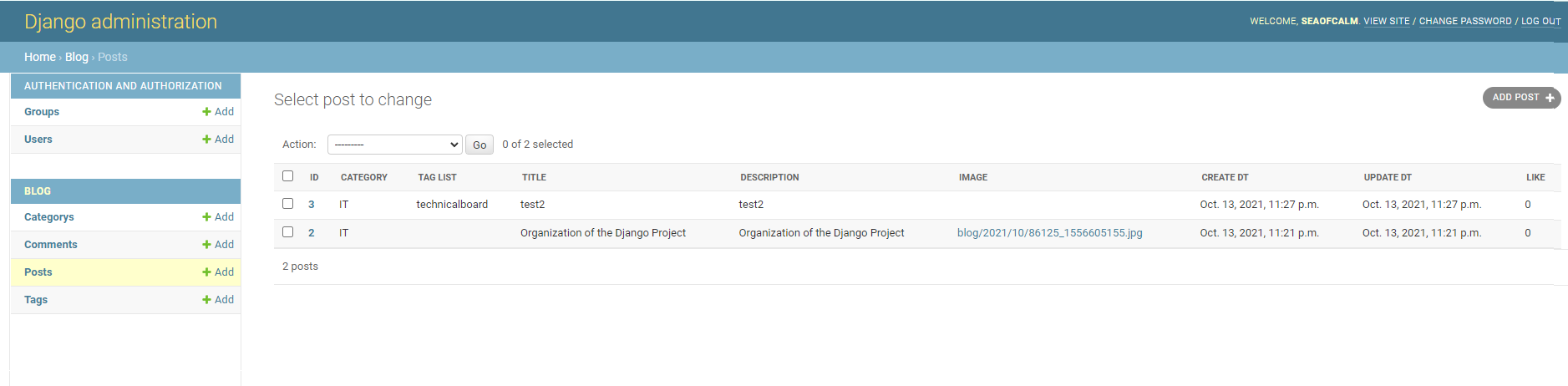Click 'Oct. 13, 2021, 11:27 p.m.' create date

1260,205
